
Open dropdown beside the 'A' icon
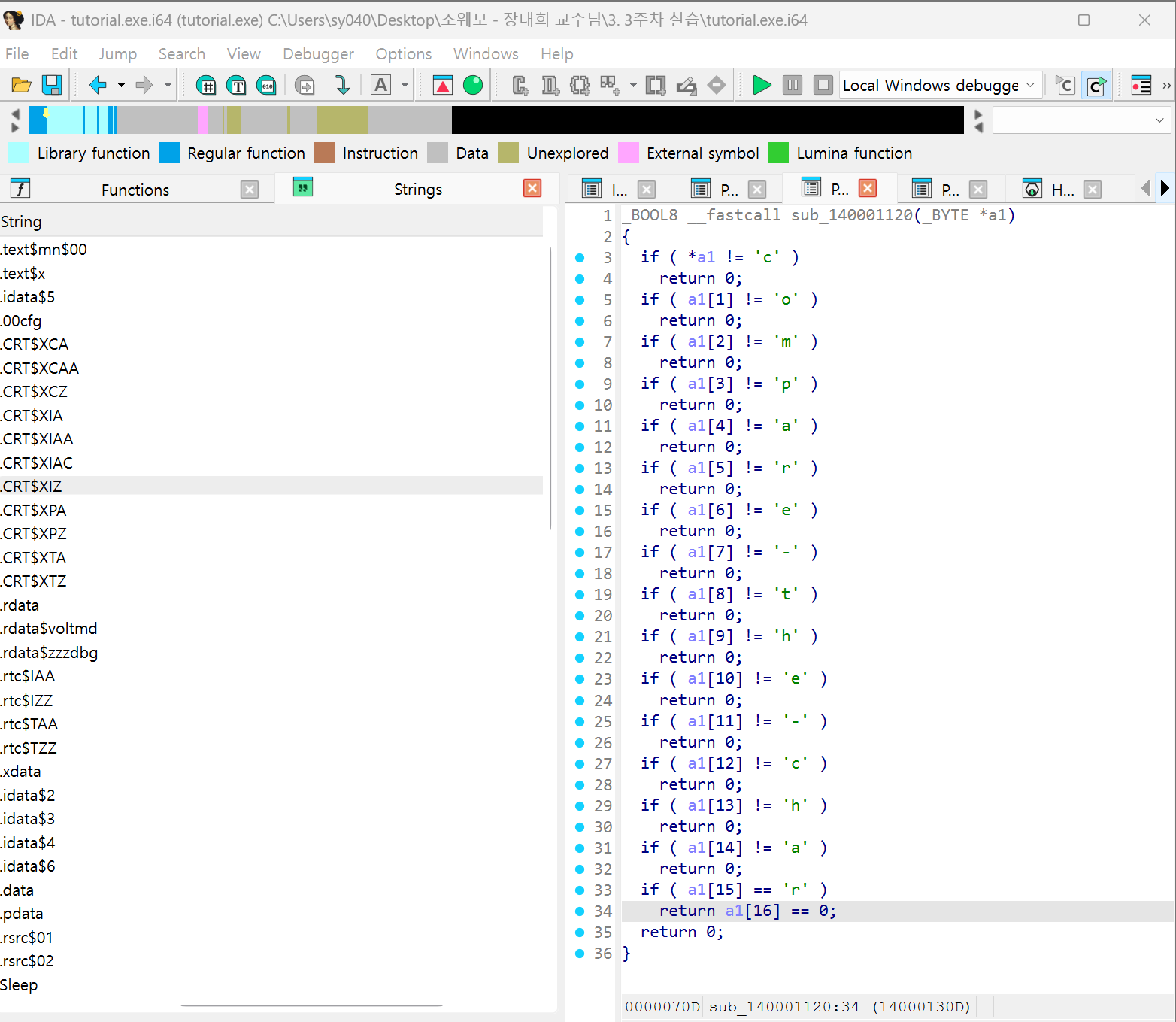click(x=405, y=85)
